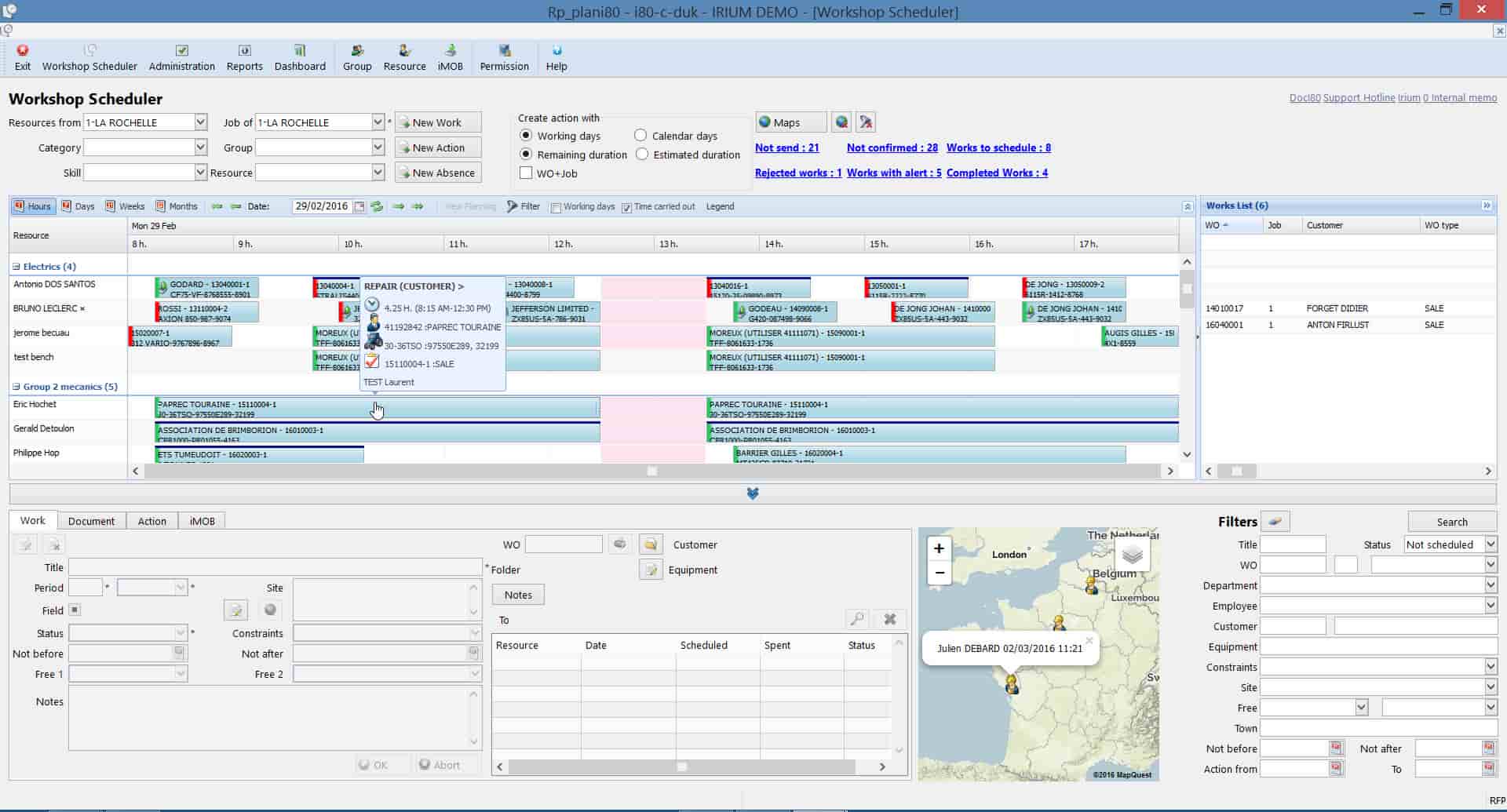The image size is (1507, 812).
Task: Enable the WO+Job checkbox
Action: point(526,173)
